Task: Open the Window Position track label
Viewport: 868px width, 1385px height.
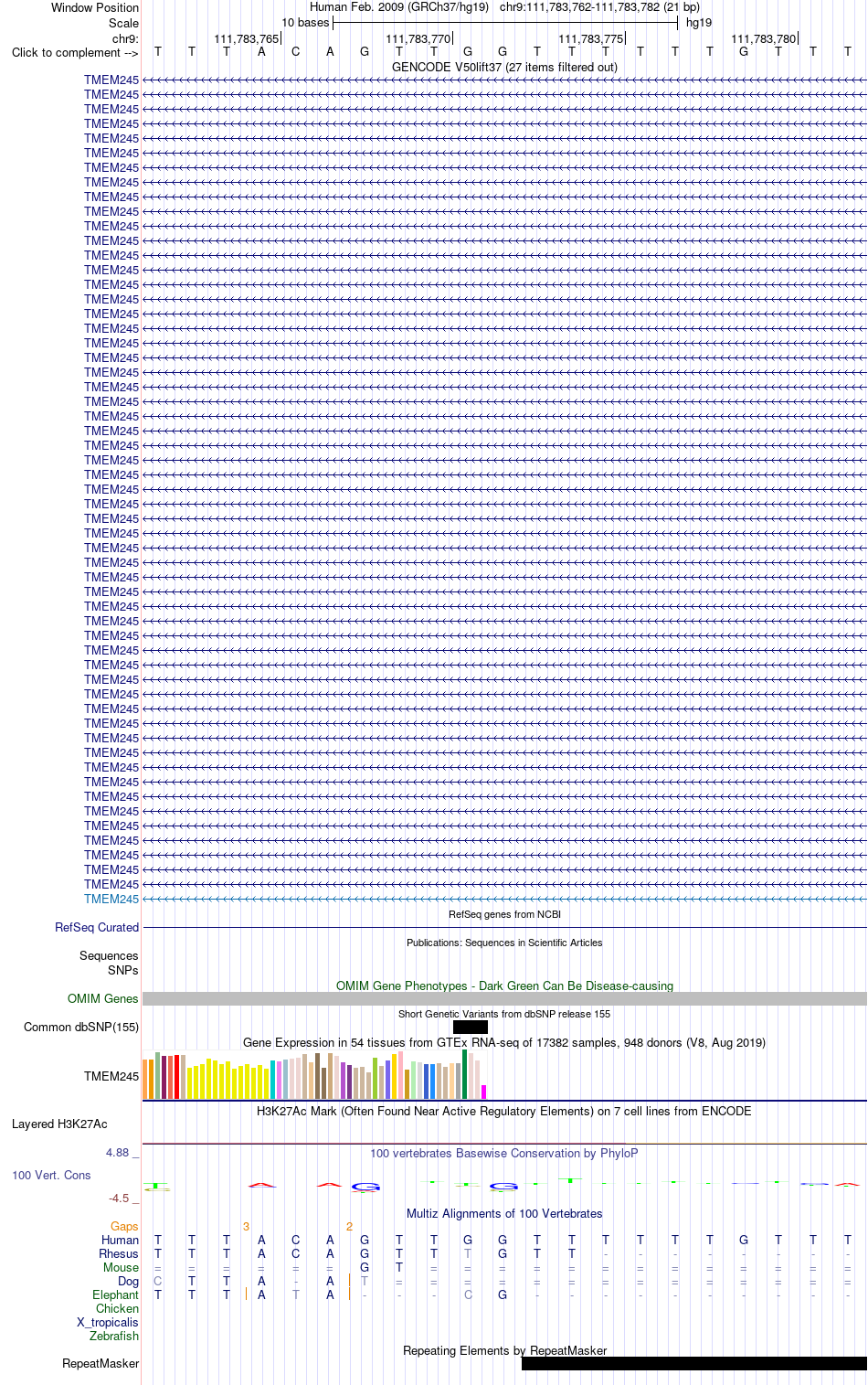Action: pos(95,7)
